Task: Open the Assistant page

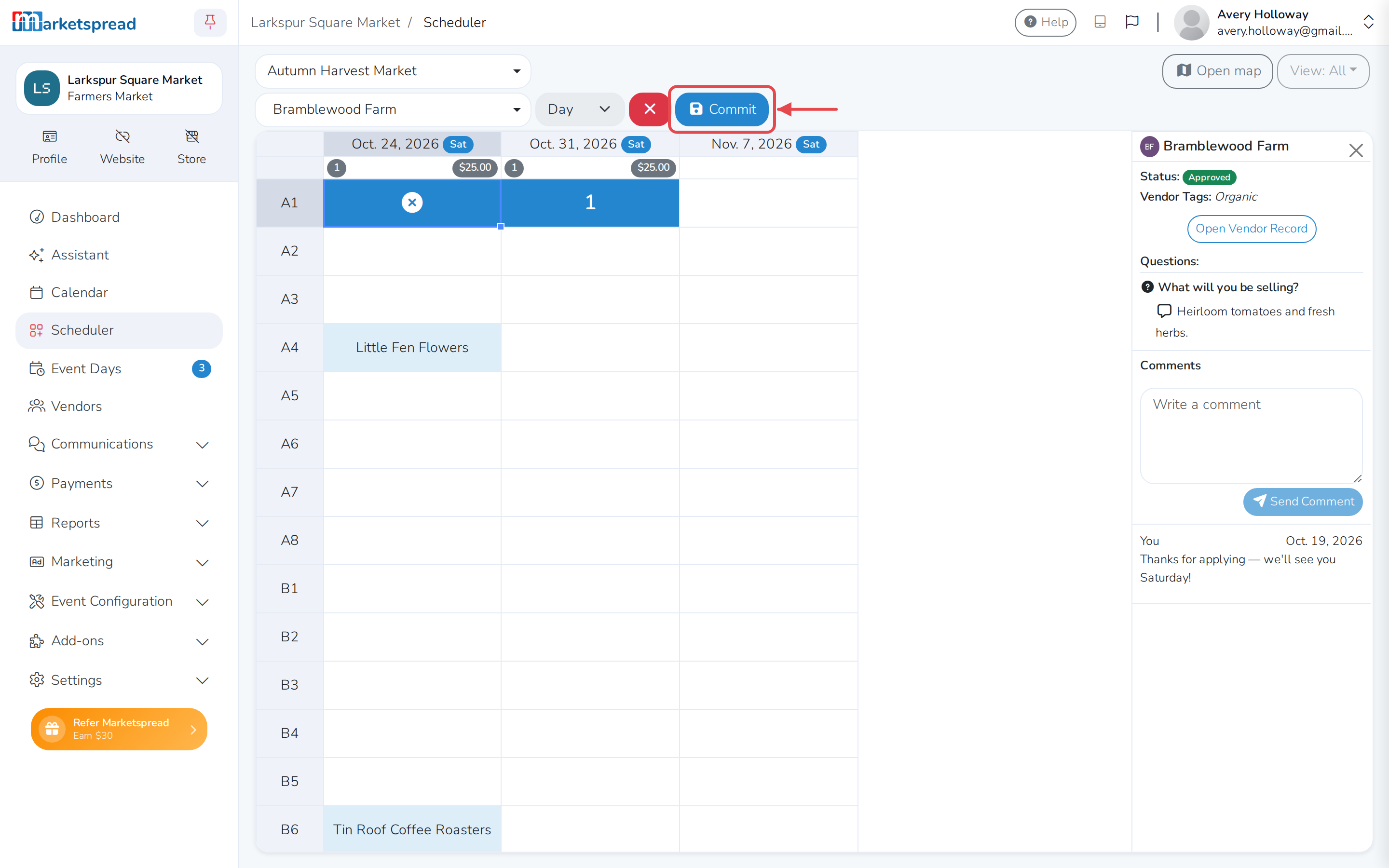Action: [x=119, y=255]
